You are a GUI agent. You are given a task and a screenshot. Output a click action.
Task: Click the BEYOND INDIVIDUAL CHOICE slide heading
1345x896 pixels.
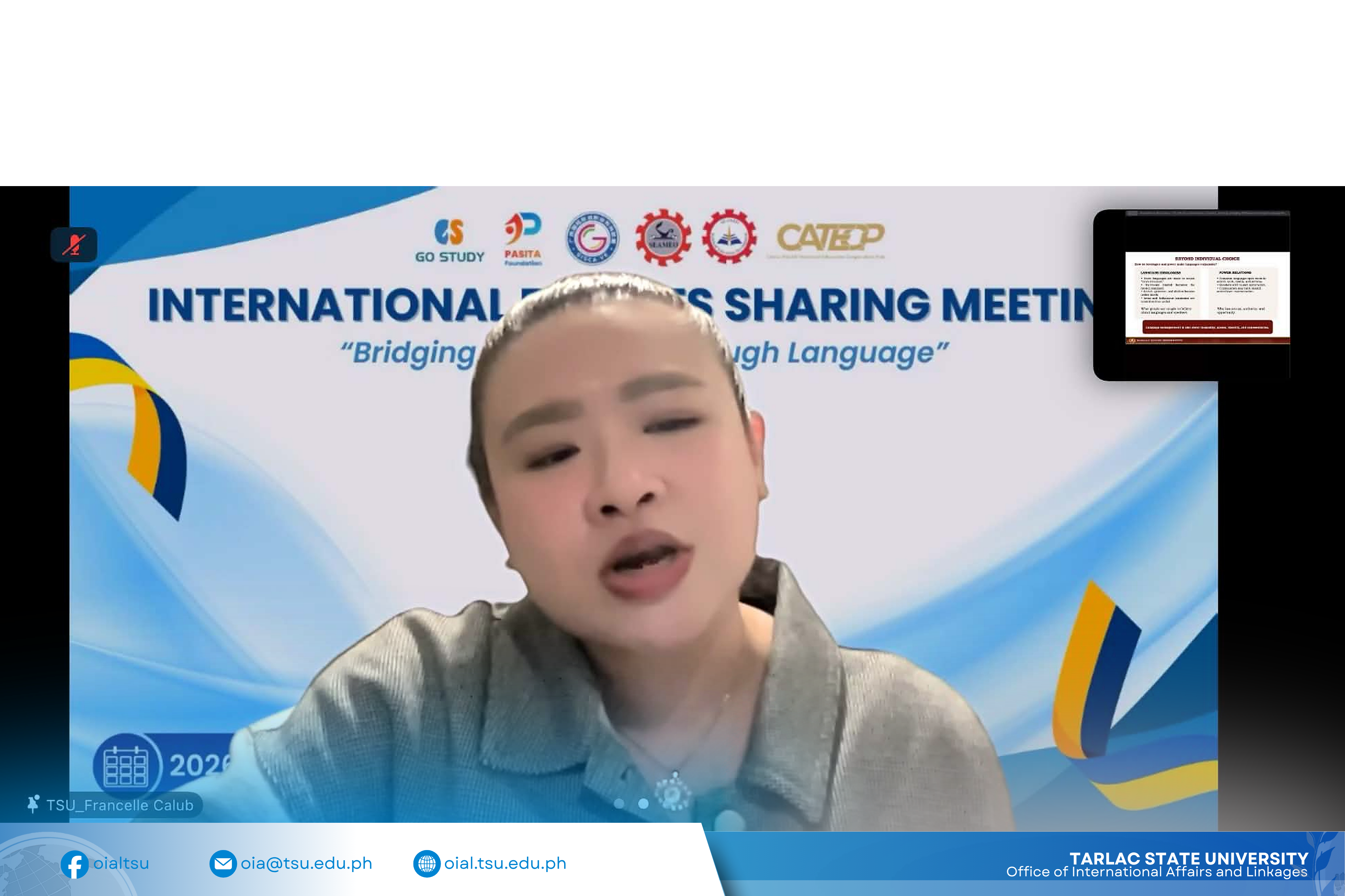pos(1207,259)
